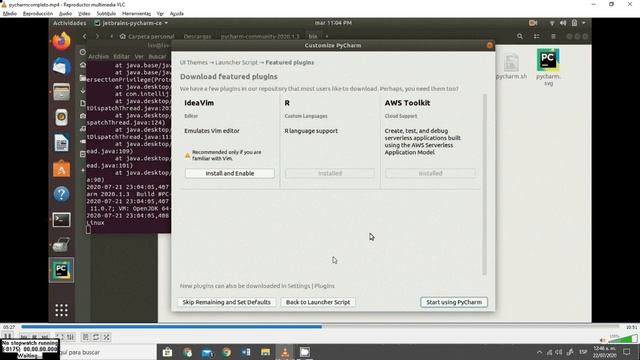Viewport: 640px width, 360px height.
Task: Click the disabled Installed button under R
Action: click(330, 173)
